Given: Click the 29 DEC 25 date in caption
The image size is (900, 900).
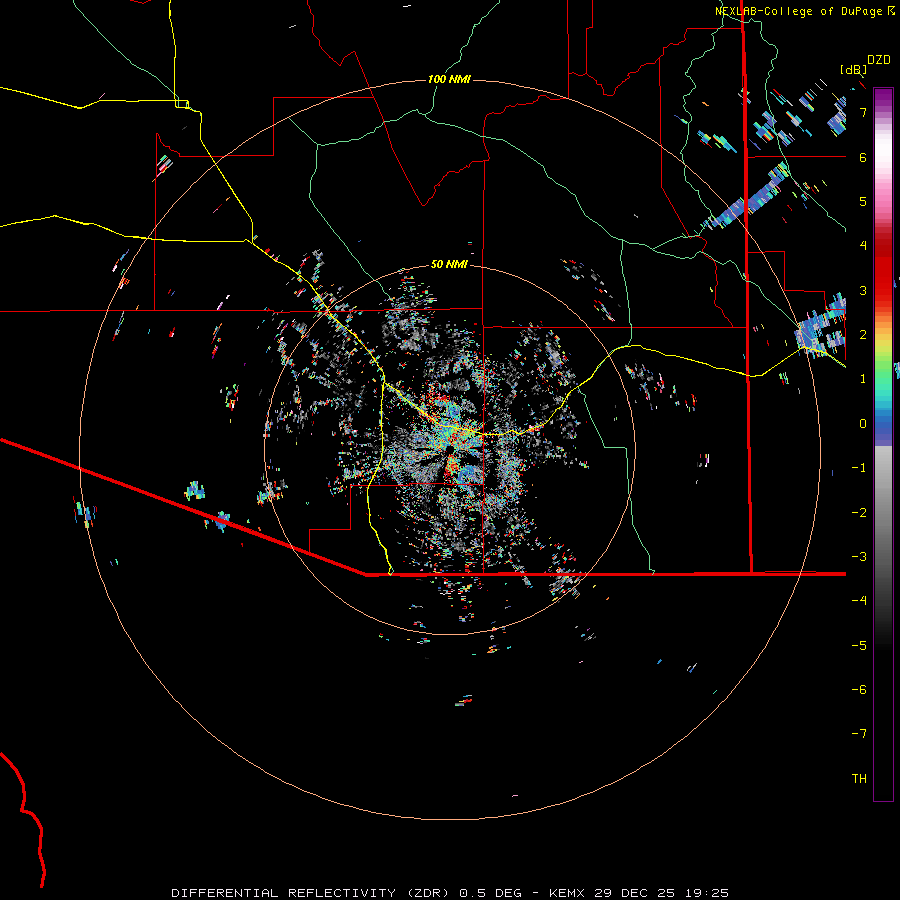Looking at the screenshot, I should 634,893.
